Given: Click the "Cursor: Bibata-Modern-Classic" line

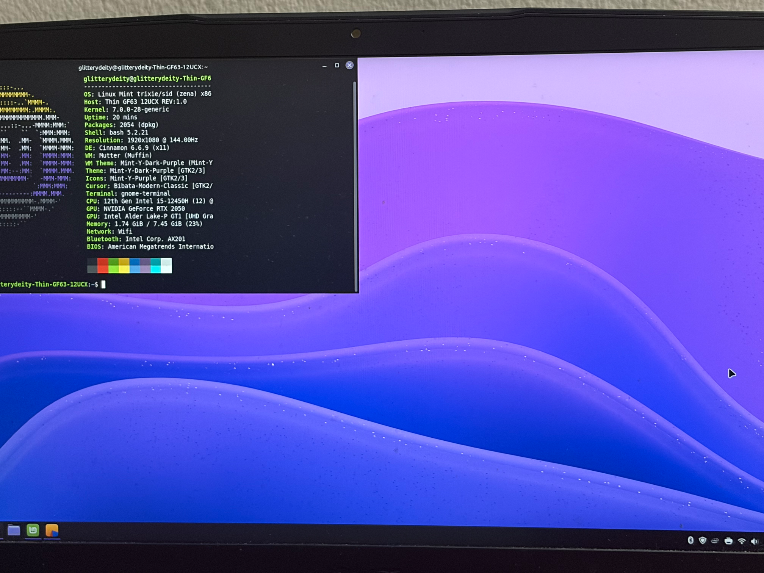Looking at the screenshot, I should pos(149,186).
